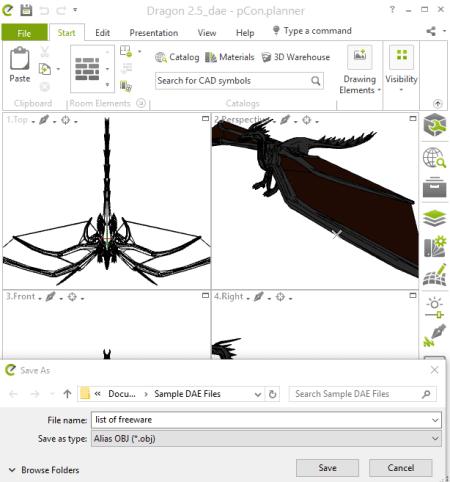This screenshot has width=450, height=482.
Task: Open 3D Warehouse
Action: pos(296,57)
